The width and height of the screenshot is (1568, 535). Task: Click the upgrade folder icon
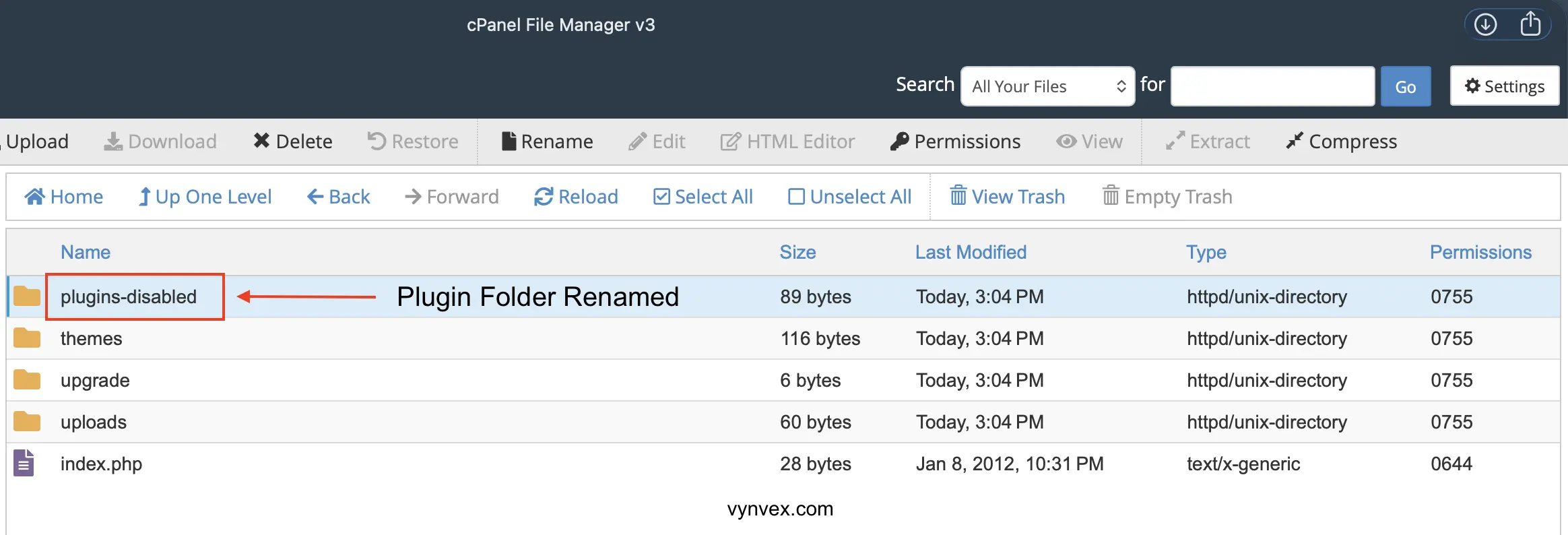[x=27, y=379]
